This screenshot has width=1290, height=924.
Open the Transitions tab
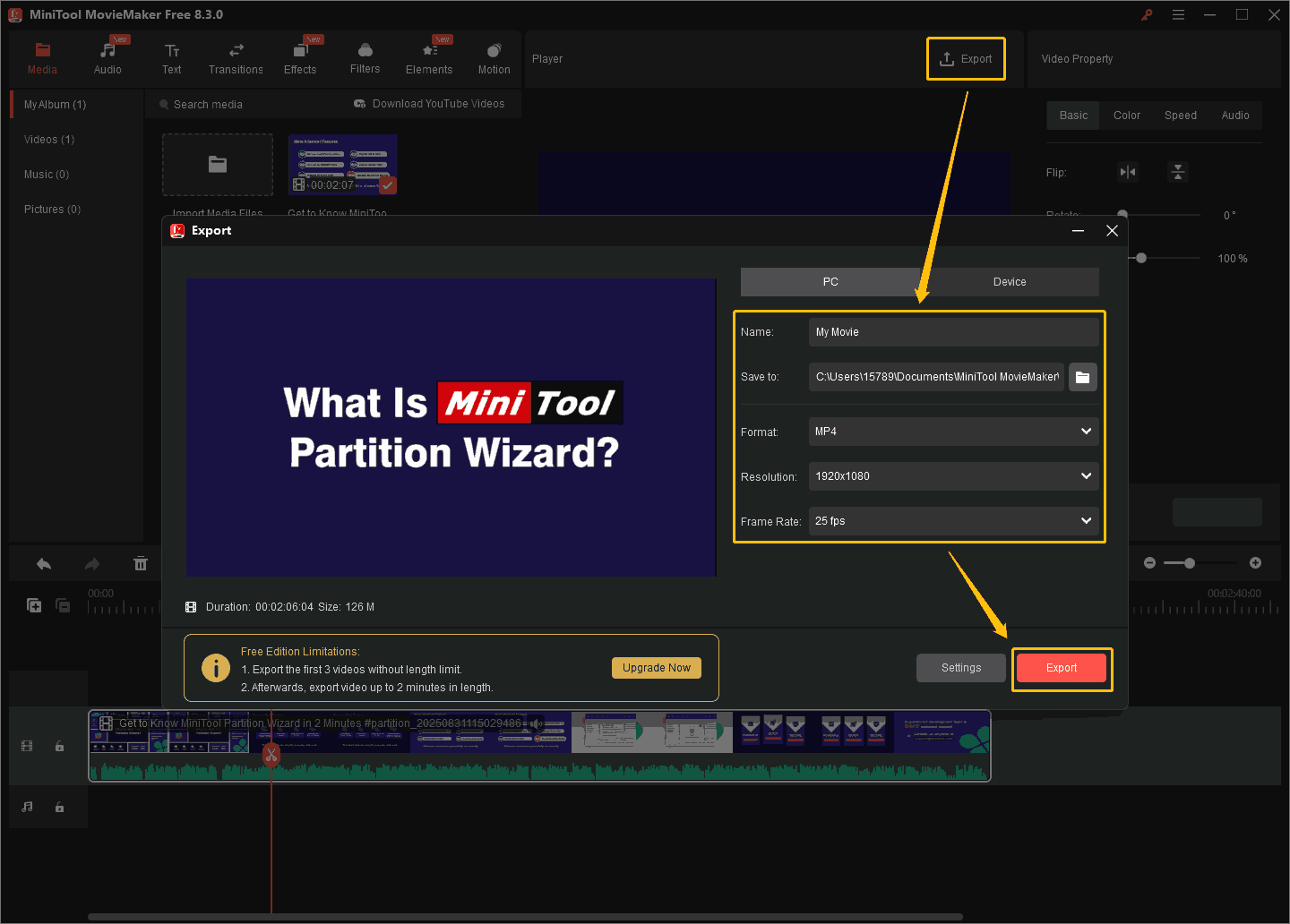click(236, 58)
